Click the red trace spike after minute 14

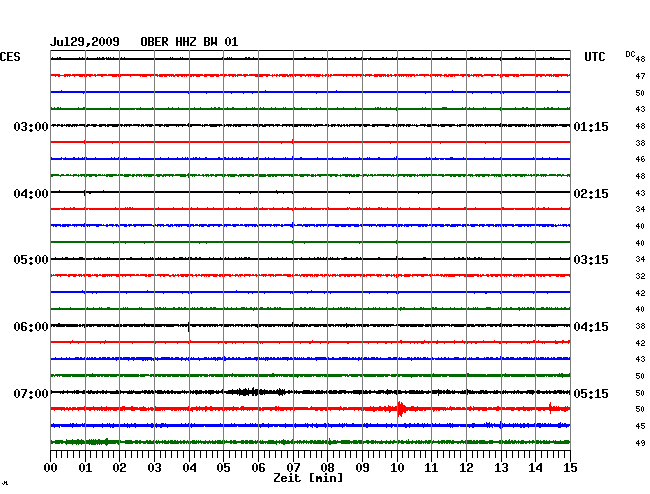tap(550, 408)
